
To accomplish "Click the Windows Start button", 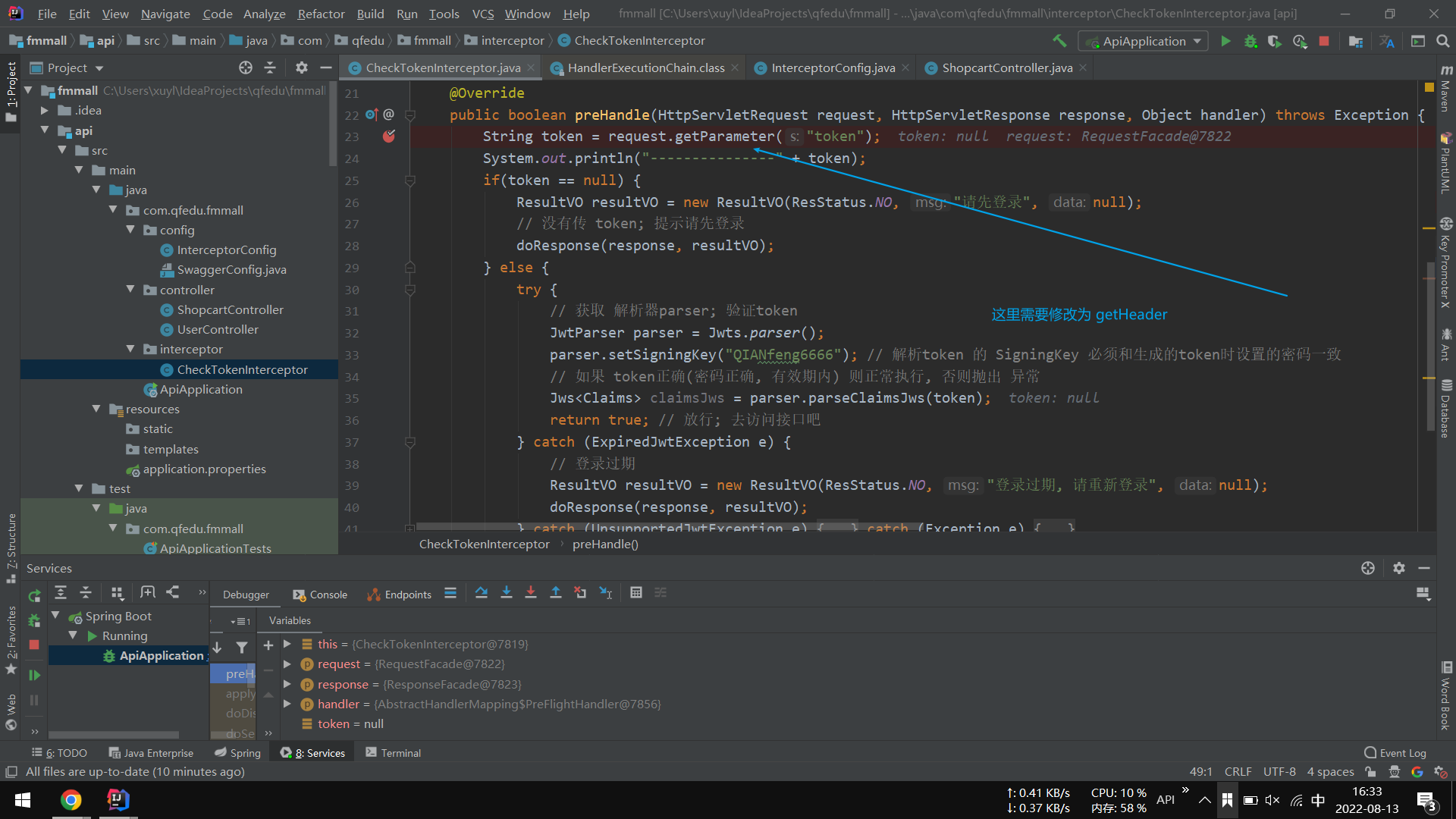I will pyautogui.click(x=23, y=800).
